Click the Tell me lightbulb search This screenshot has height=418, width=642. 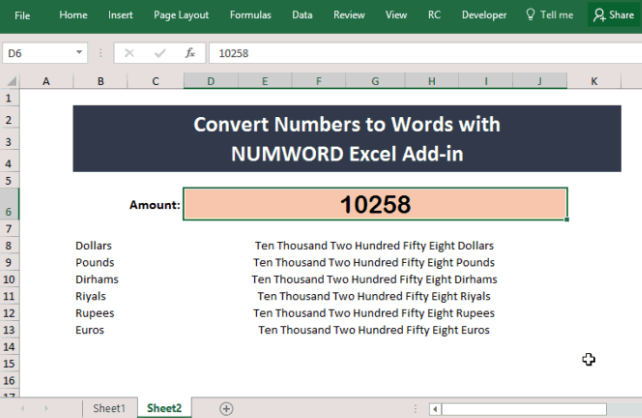[x=549, y=15]
